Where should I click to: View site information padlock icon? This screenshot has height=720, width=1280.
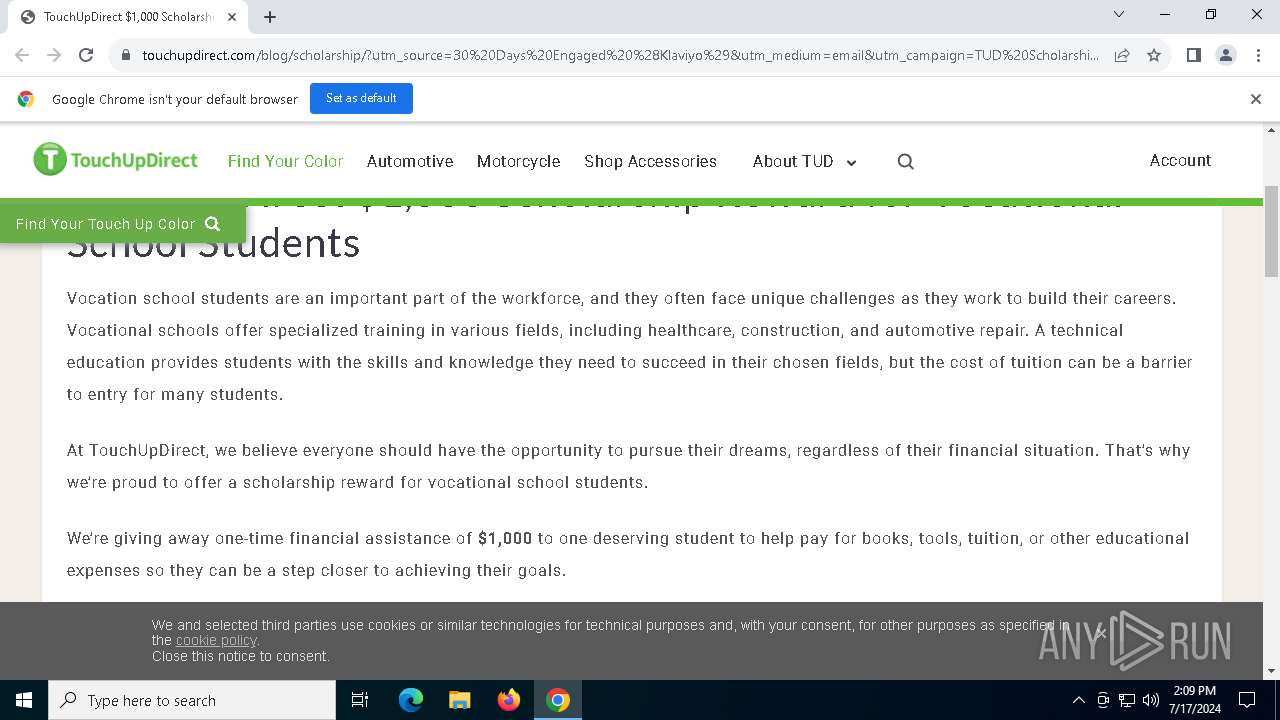126,55
